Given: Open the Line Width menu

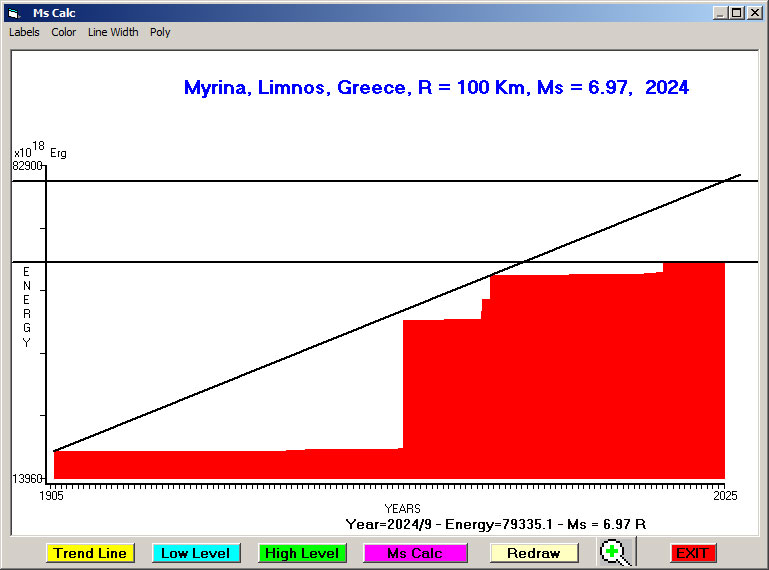Looking at the screenshot, I should pyautogui.click(x=113, y=32).
